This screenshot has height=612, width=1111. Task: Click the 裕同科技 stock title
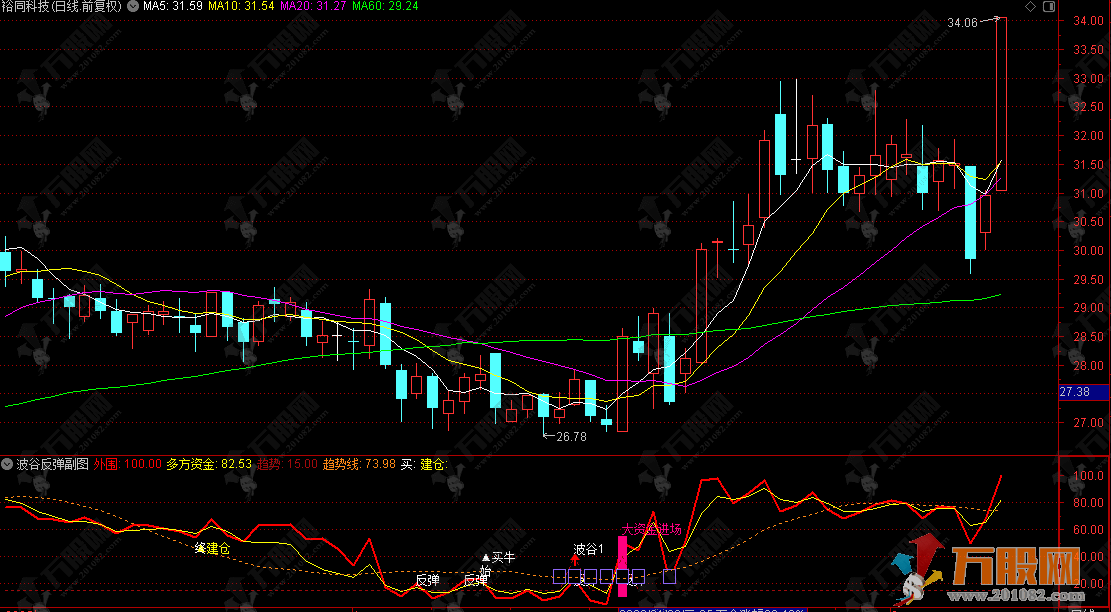(62, 6)
